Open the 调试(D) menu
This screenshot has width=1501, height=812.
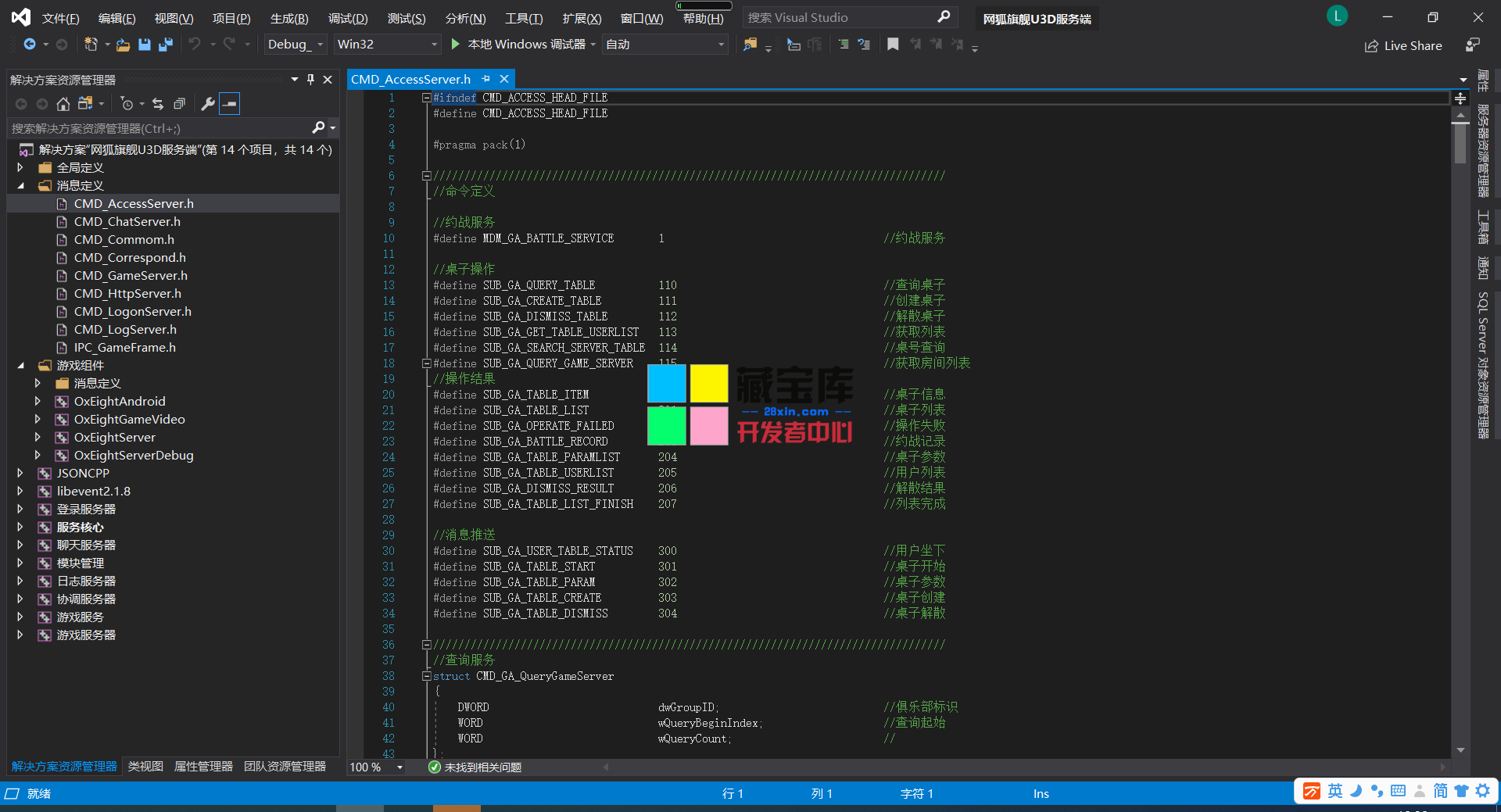pos(348,18)
